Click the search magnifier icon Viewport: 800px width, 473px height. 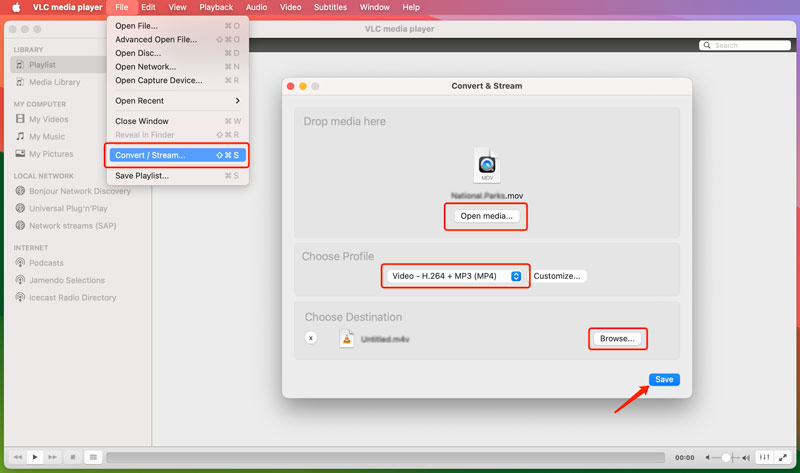coord(707,45)
